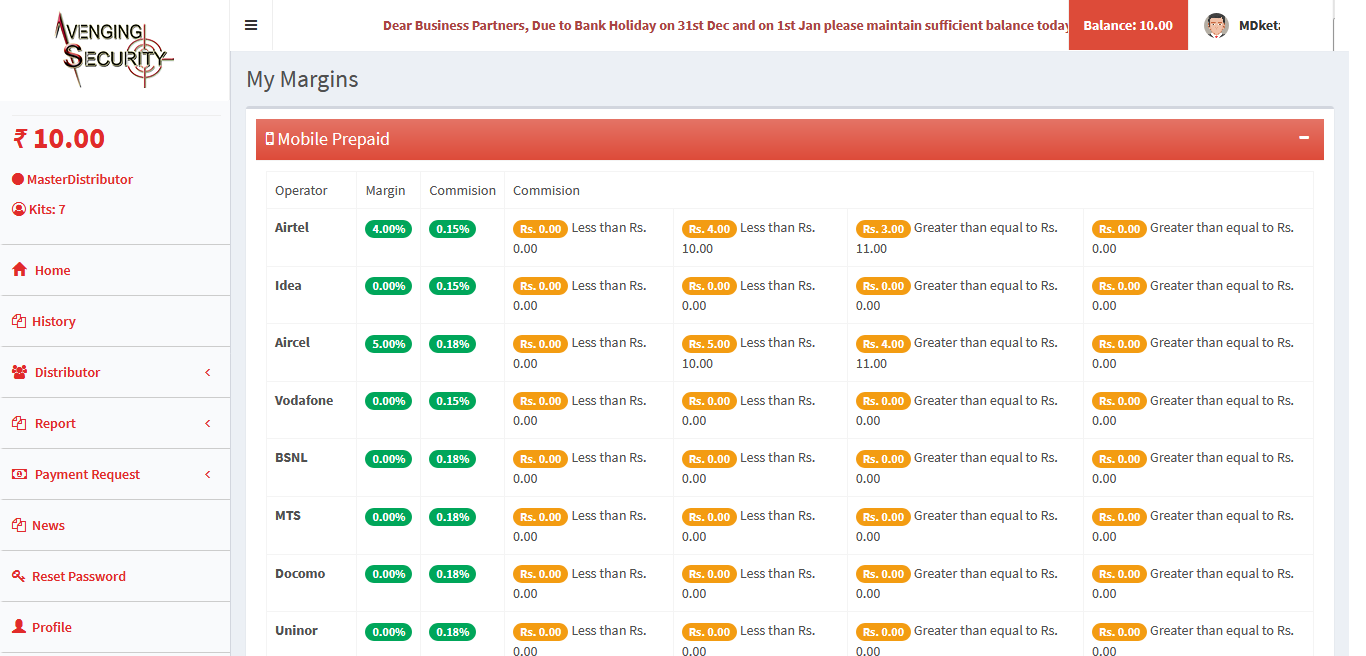Viewport: 1366px width, 656px height.
Task: Click the Operator column header
Action: [301, 190]
